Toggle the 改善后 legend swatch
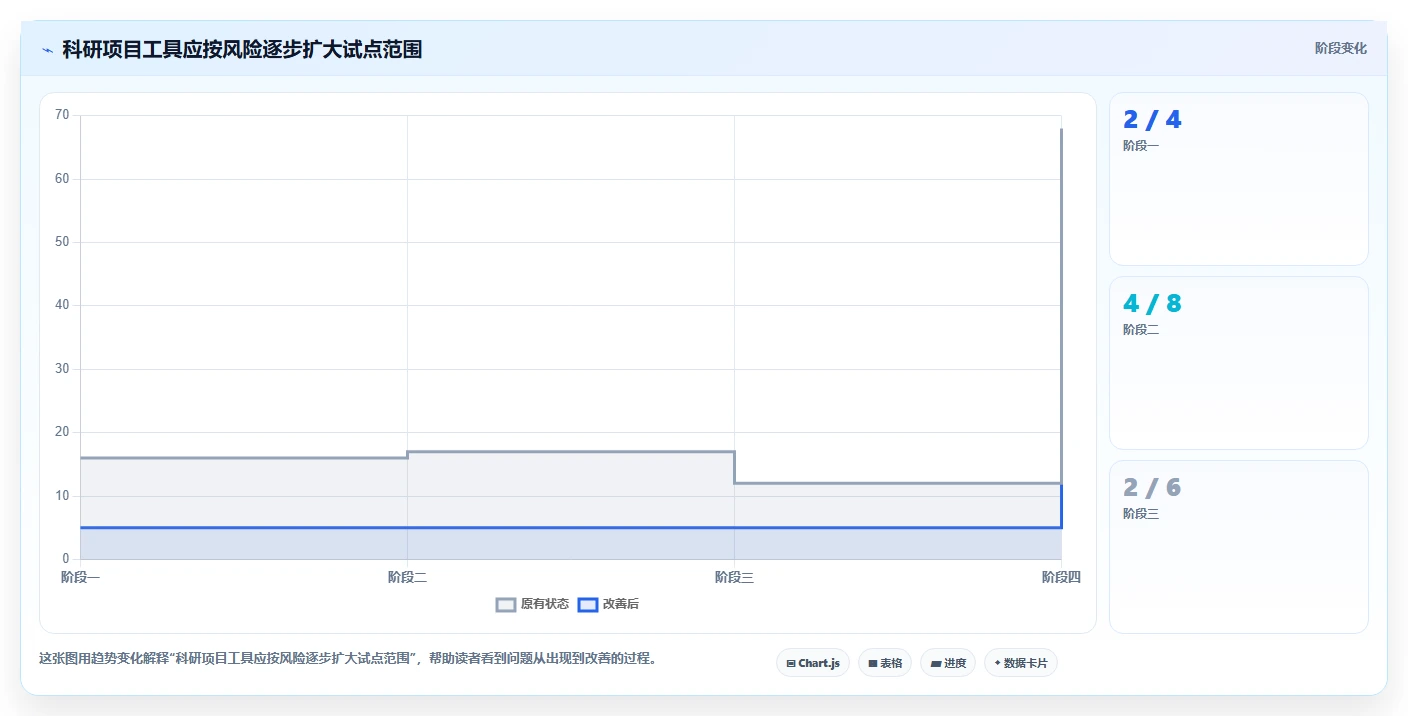1408x716 pixels. point(588,604)
